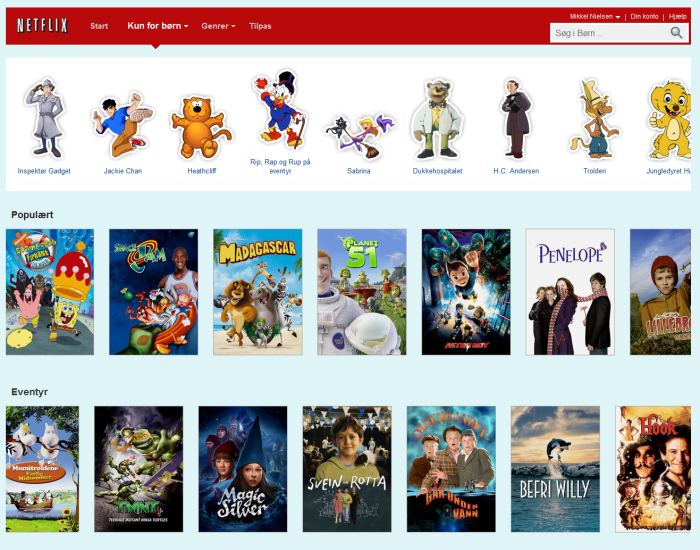
Task: Click the Rip, Rap og Rup på eventyr label
Action: (x=280, y=167)
